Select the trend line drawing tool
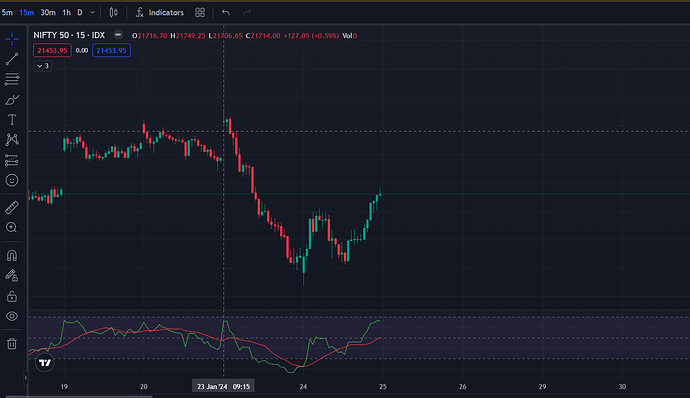The width and height of the screenshot is (690, 398). point(12,59)
